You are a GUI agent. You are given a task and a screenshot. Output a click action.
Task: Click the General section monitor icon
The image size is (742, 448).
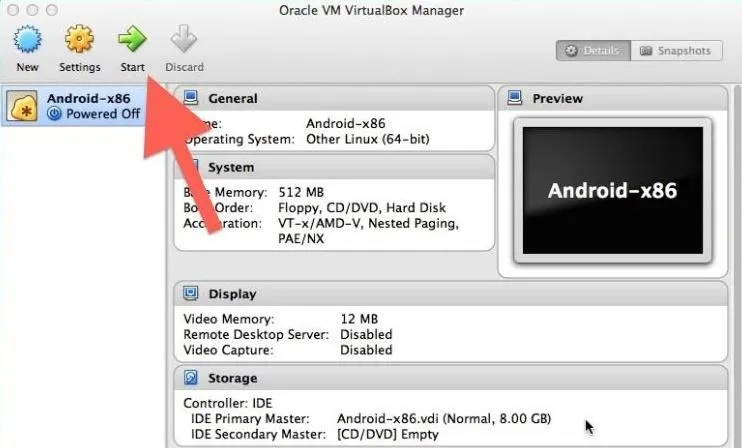coord(191,98)
